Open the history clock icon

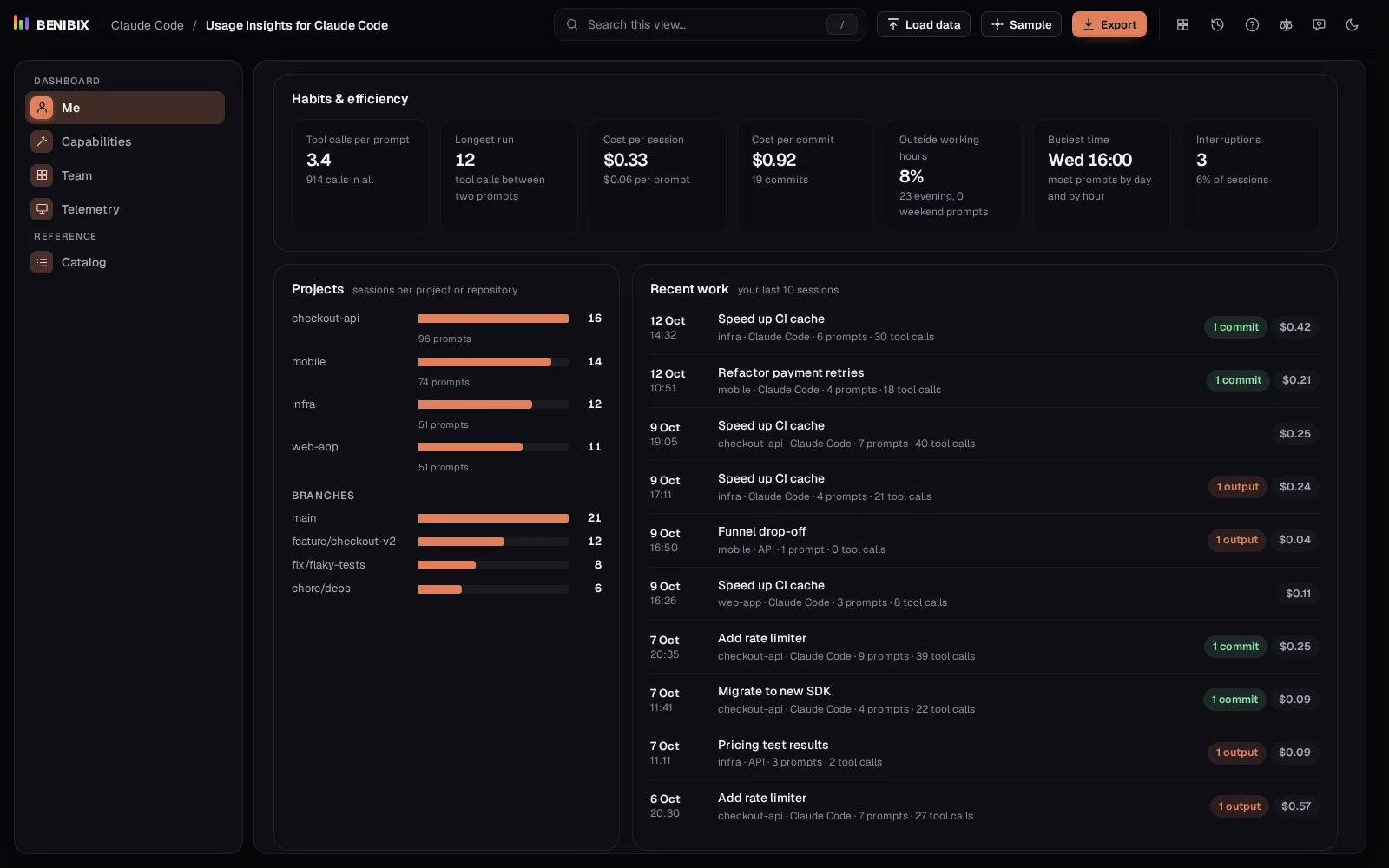click(x=1217, y=24)
